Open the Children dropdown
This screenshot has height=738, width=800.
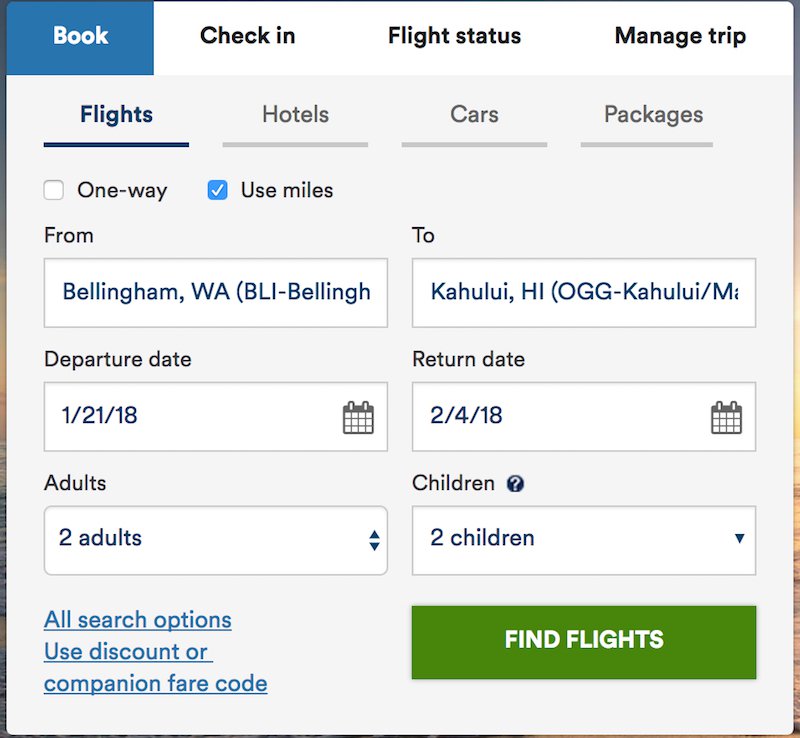point(584,540)
